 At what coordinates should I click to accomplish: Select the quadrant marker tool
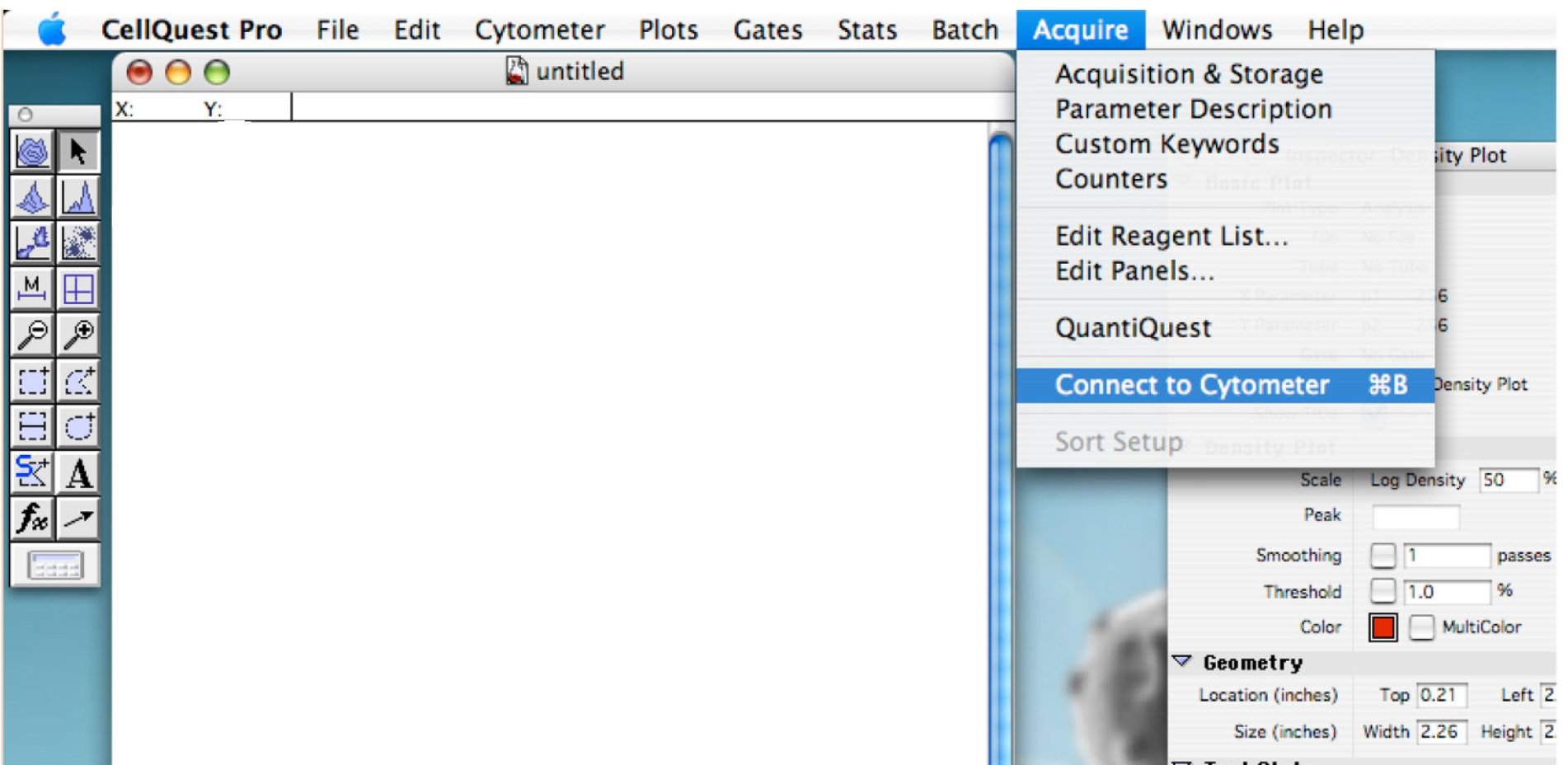[78, 289]
